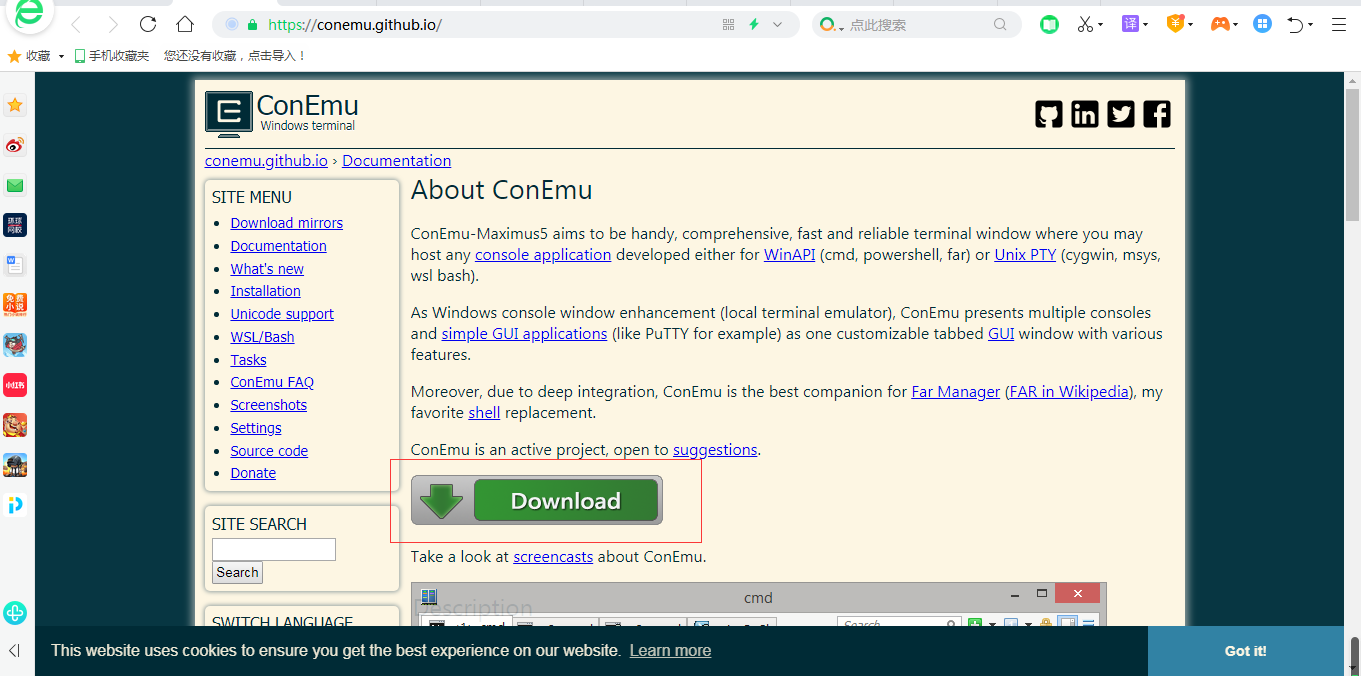Open ConEmu Twitter icon link

coord(1121,114)
